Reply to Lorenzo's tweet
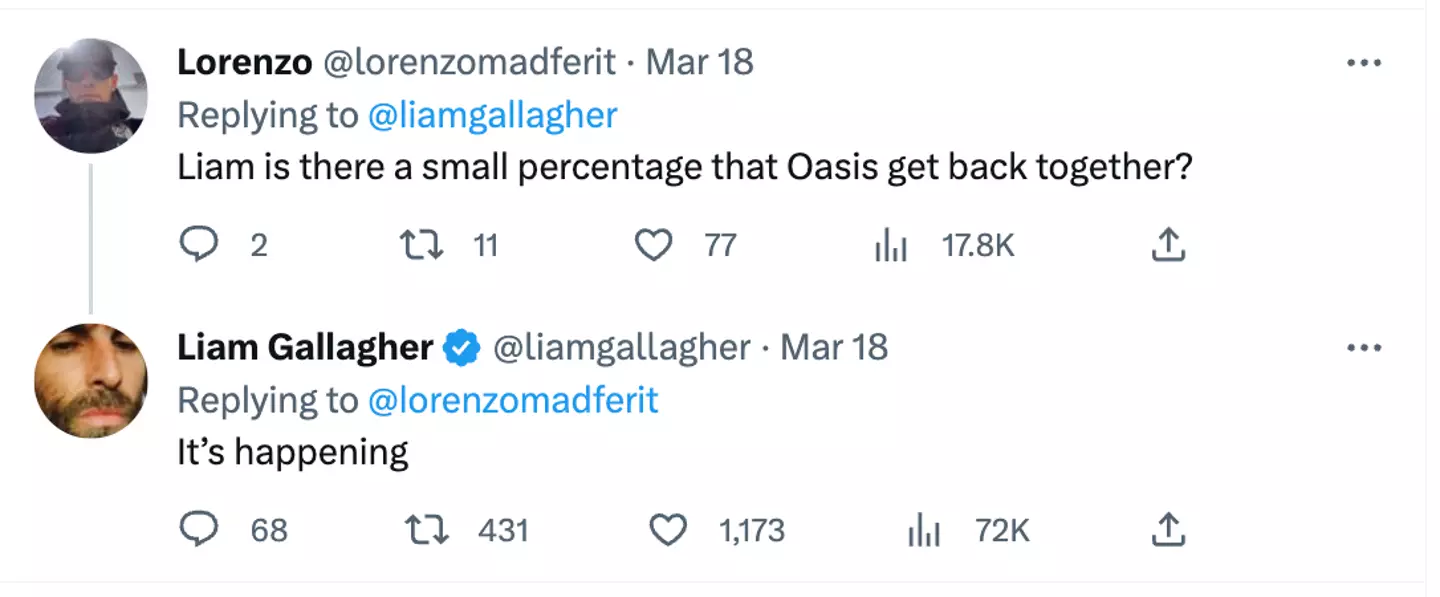 tap(198, 244)
